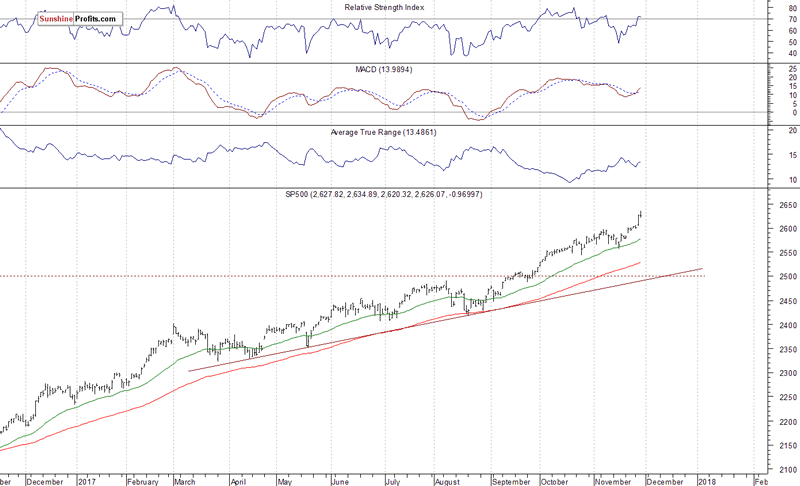Click the March label on time axis
The width and height of the screenshot is (800, 486).
pyautogui.click(x=185, y=482)
